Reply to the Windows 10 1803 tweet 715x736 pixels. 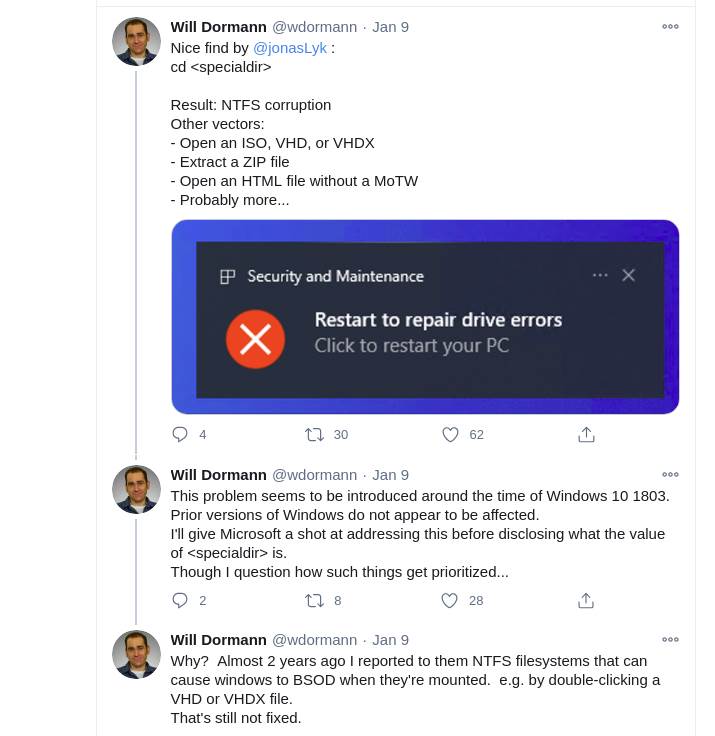180,600
